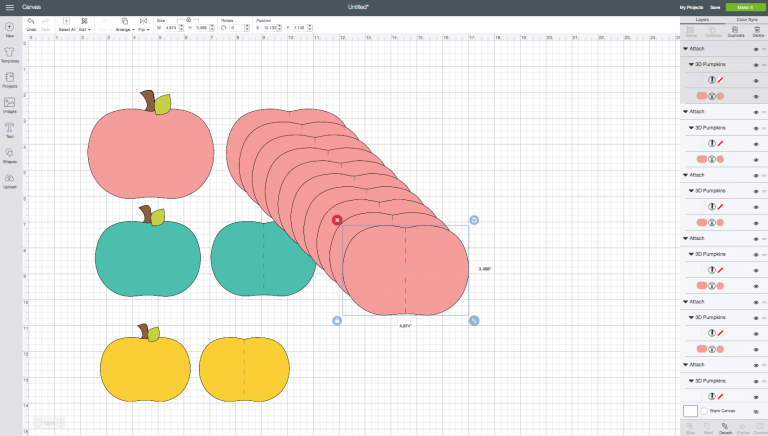
Task: Add Text to the canvas
Action: coord(9,130)
